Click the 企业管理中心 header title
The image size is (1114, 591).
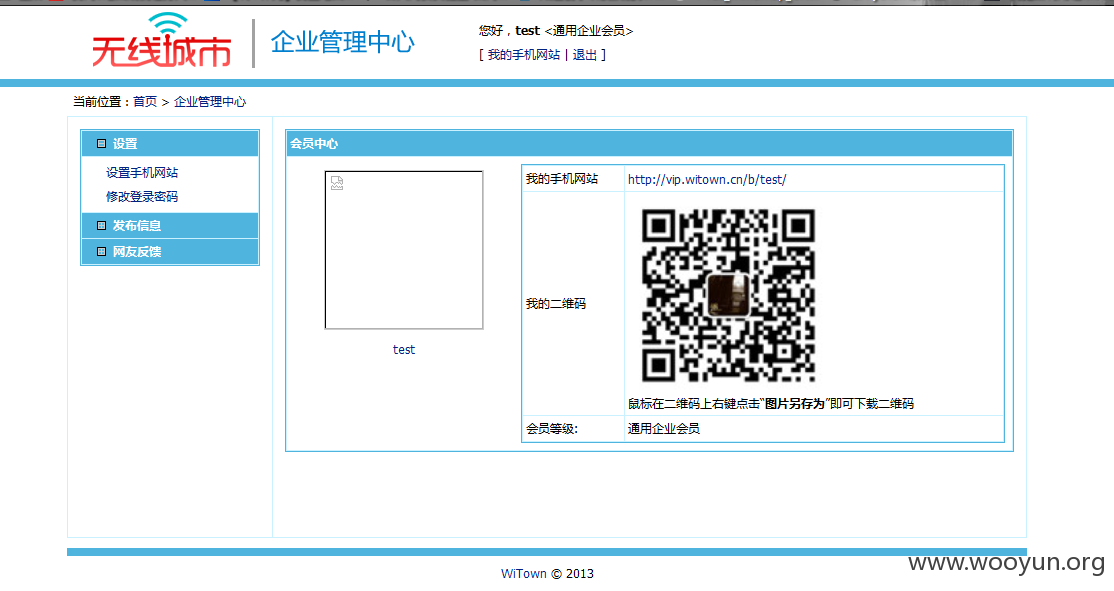(342, 42)
